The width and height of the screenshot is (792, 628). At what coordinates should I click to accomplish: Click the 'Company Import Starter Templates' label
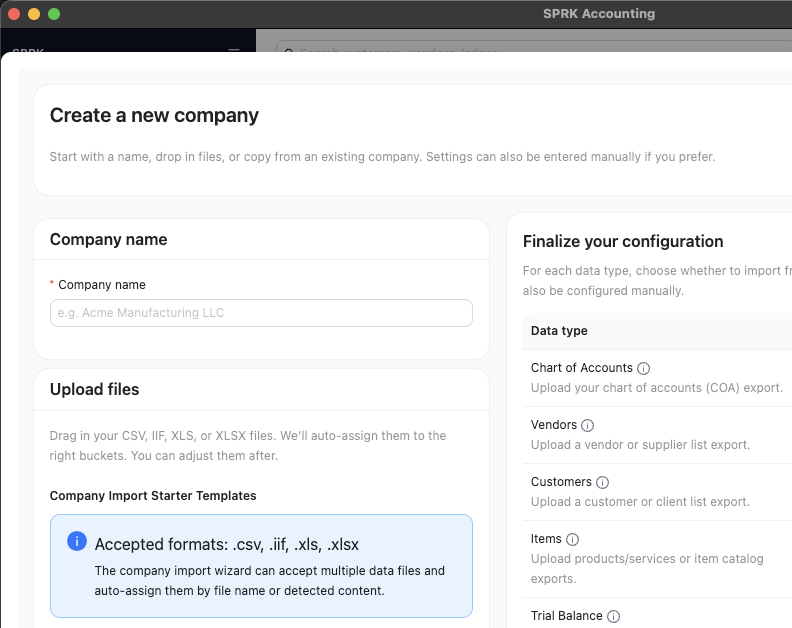point(153,496)
